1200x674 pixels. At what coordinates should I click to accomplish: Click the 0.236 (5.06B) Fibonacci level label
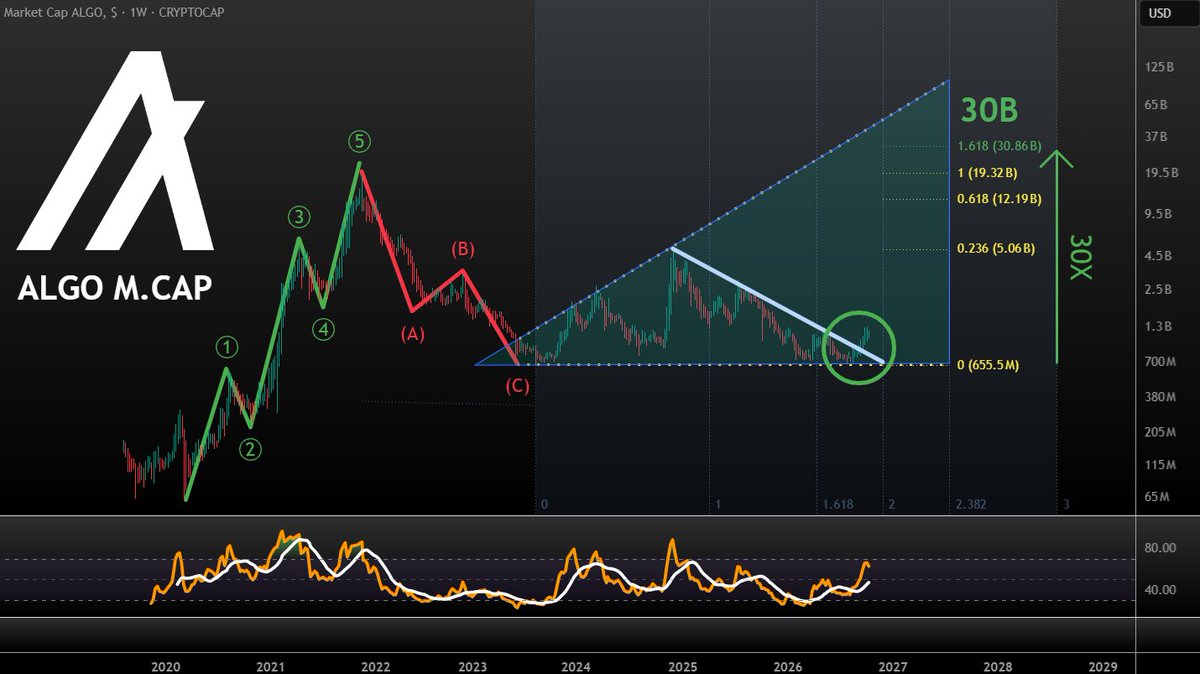(x=996, y=249)
